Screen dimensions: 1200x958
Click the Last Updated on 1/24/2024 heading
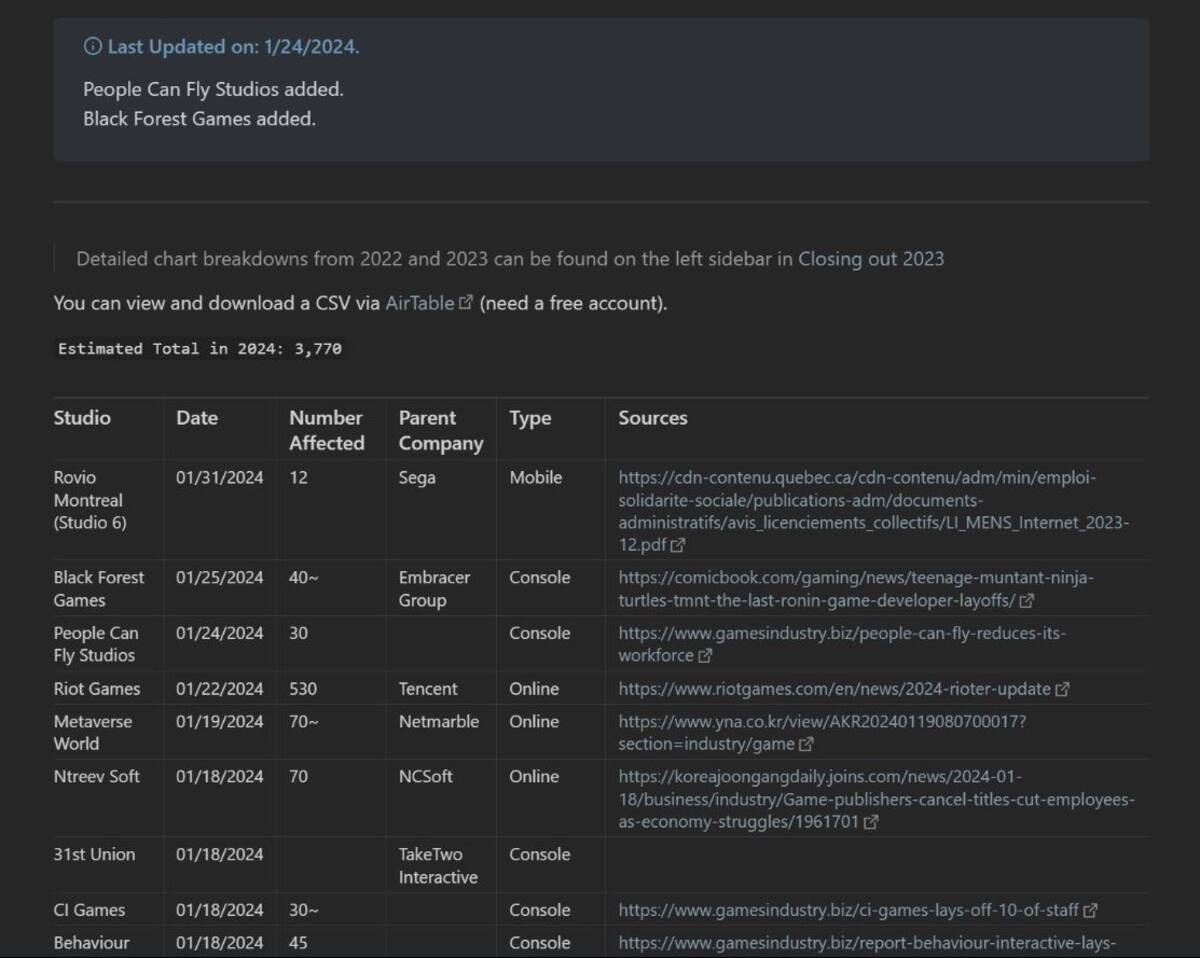(234, 47)
